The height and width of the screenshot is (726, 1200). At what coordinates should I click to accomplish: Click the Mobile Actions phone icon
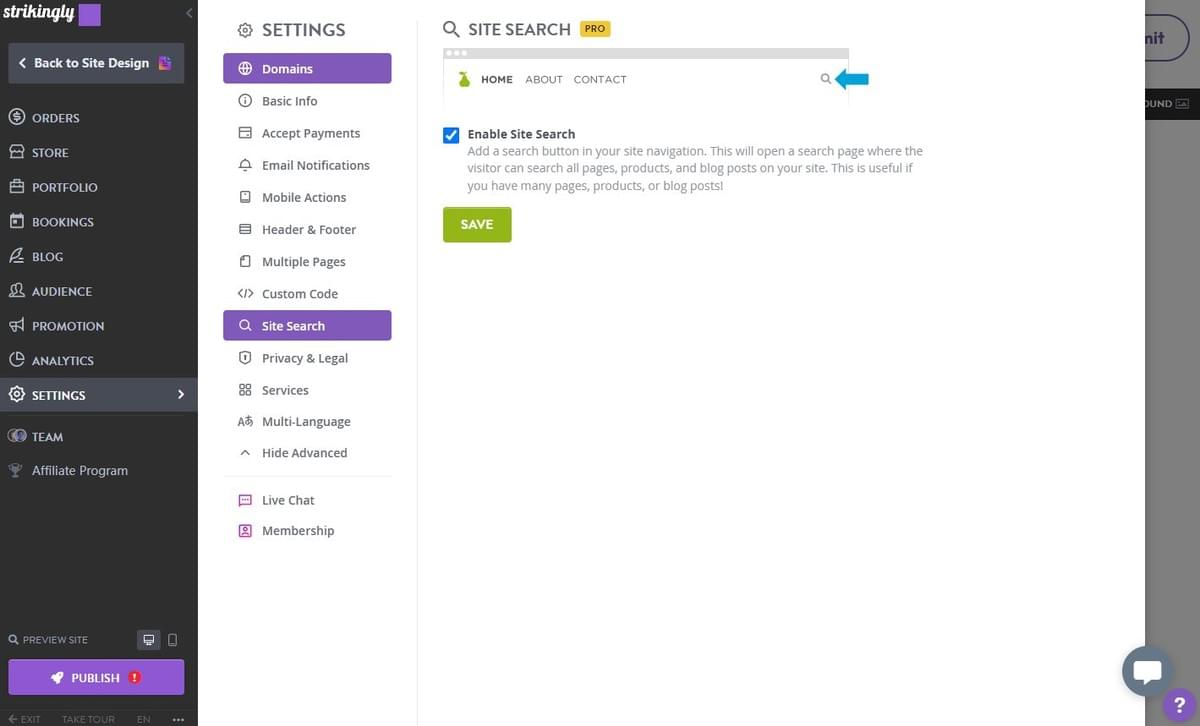[x=245, y=197]
